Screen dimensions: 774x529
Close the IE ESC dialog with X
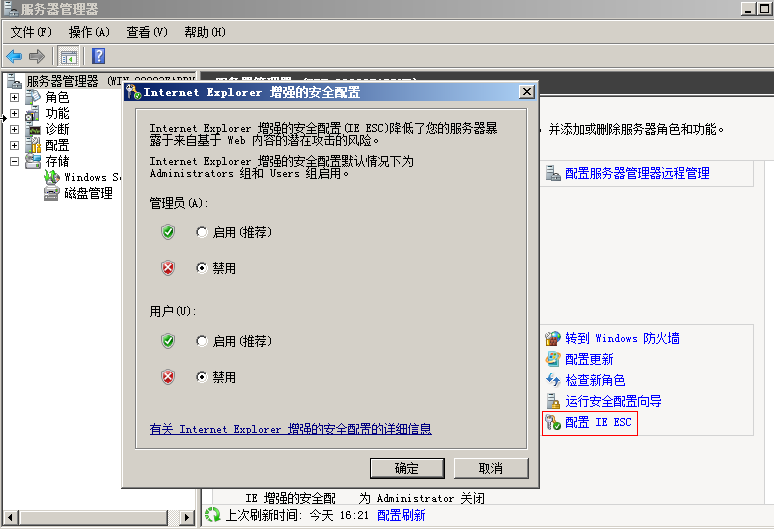click(527, 92)
